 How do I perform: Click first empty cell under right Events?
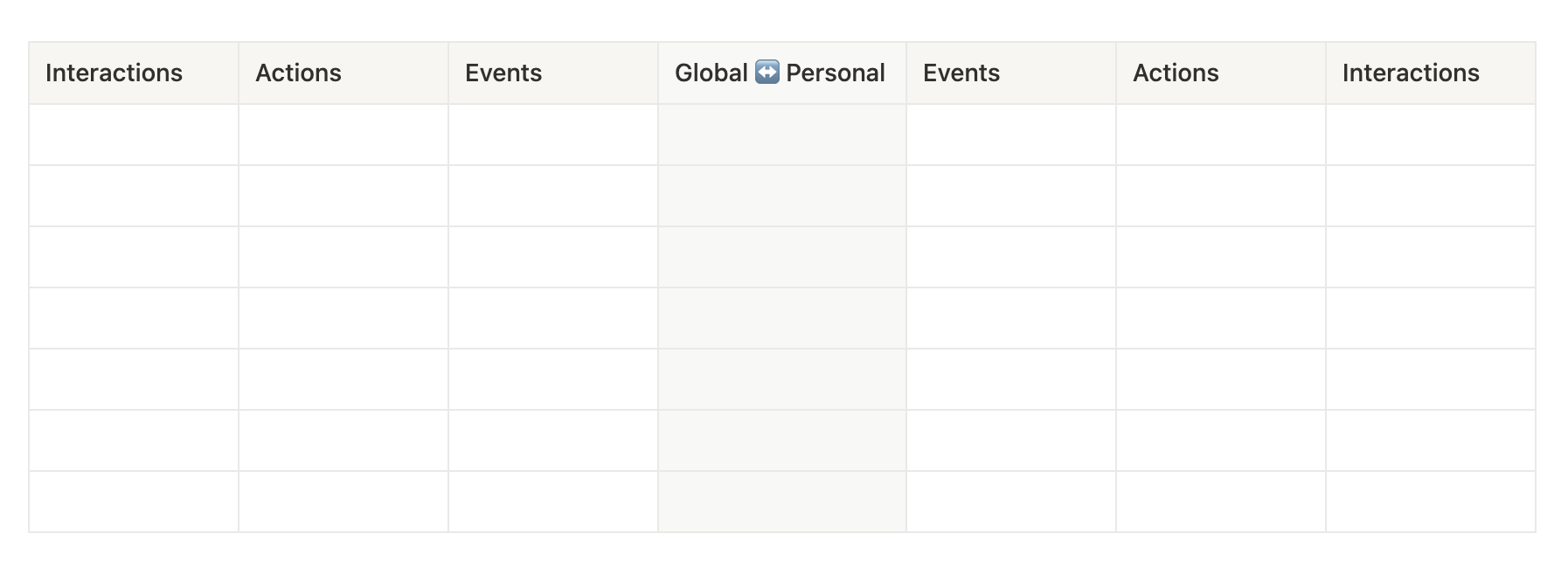point(1010,135)
